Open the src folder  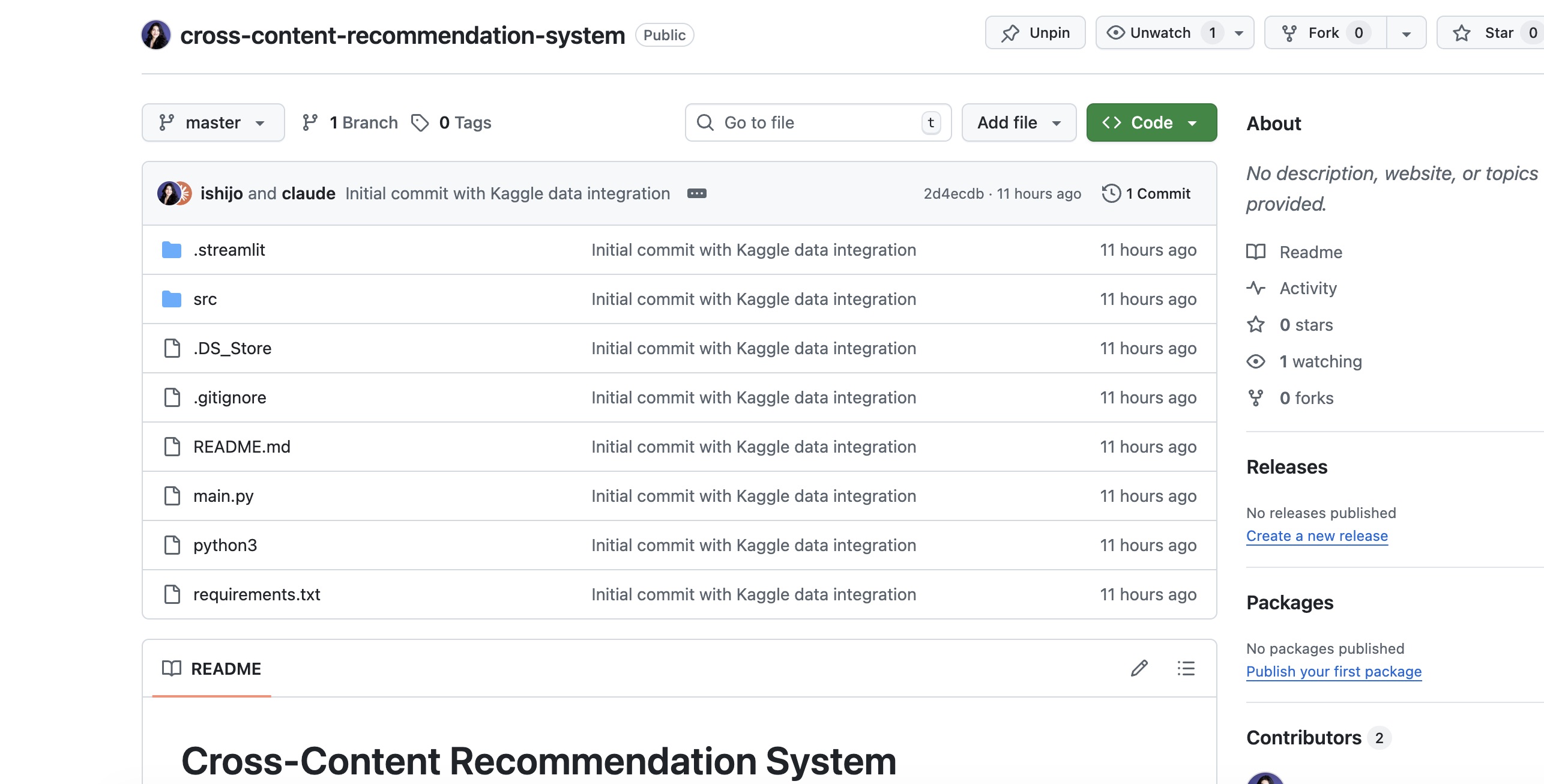(x=204, y=299)
